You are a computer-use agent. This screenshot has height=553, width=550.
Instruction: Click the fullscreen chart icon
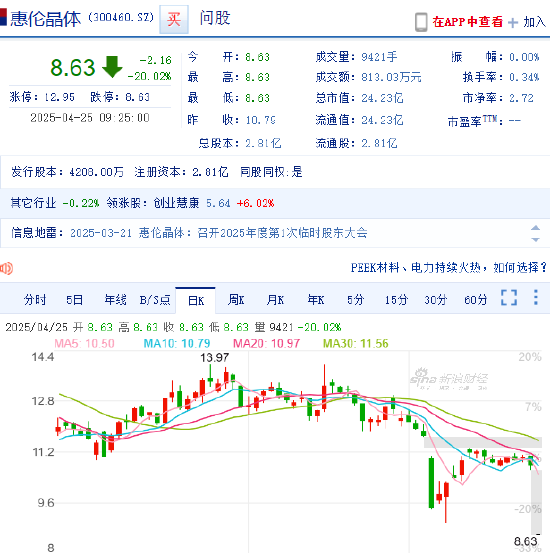click(509, 298)
